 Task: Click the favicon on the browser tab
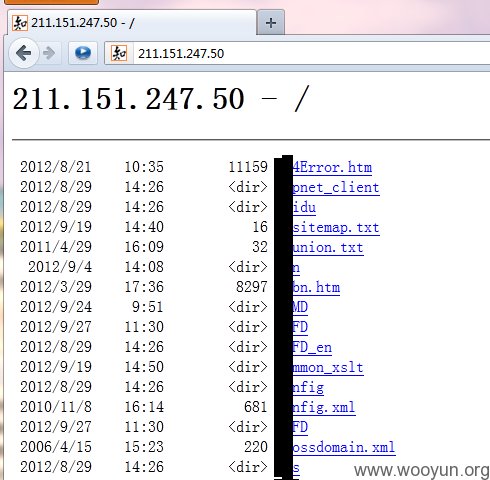point(20,23)
